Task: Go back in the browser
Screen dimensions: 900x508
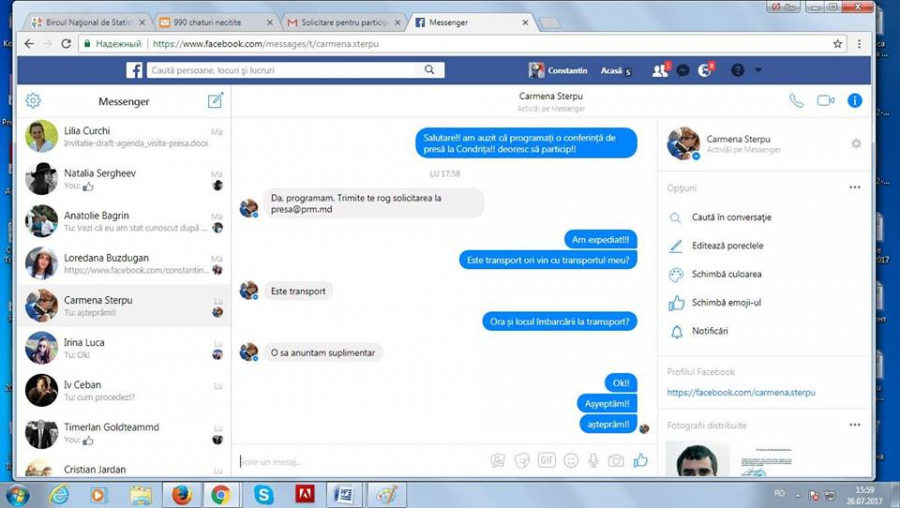Action: 29,44
